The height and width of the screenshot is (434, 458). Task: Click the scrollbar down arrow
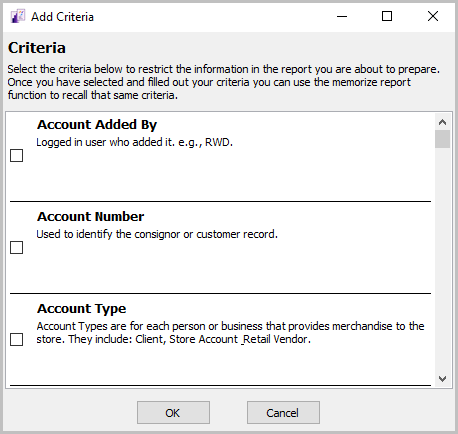pos(442,379)
